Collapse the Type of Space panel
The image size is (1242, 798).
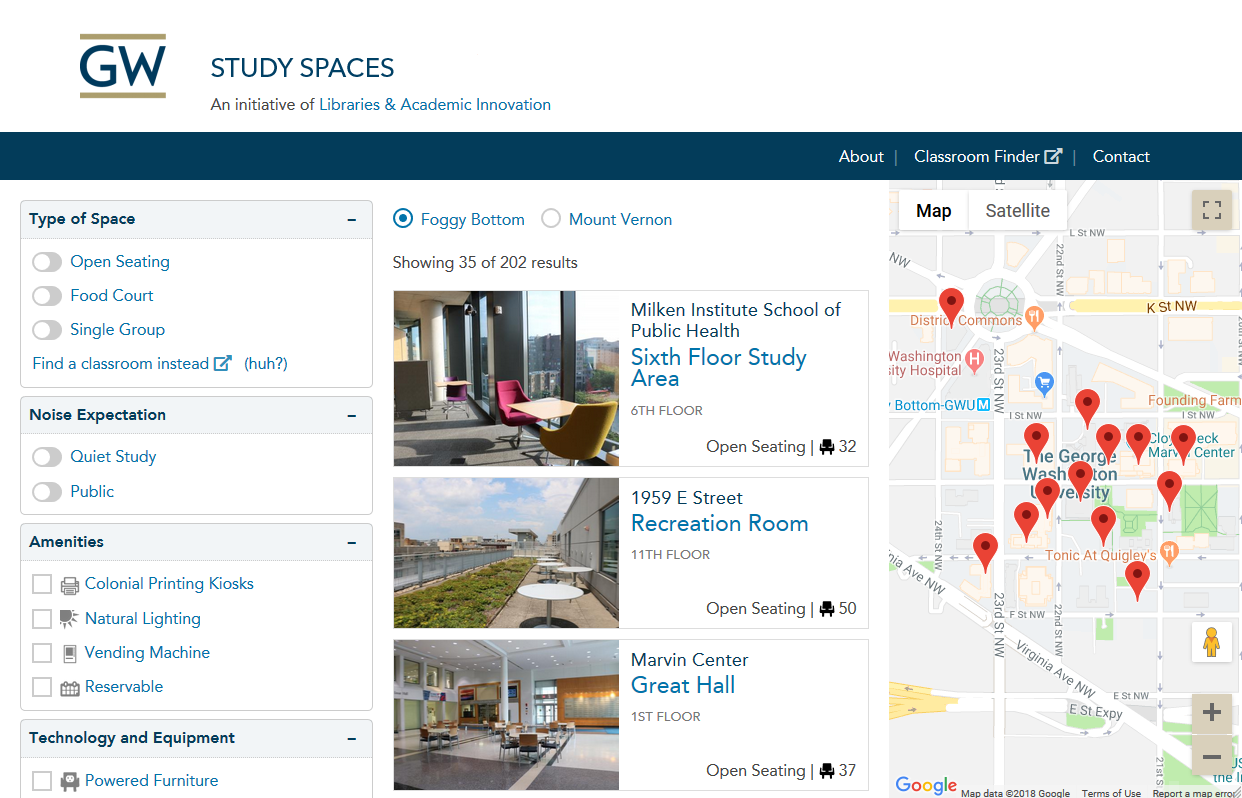352,219
